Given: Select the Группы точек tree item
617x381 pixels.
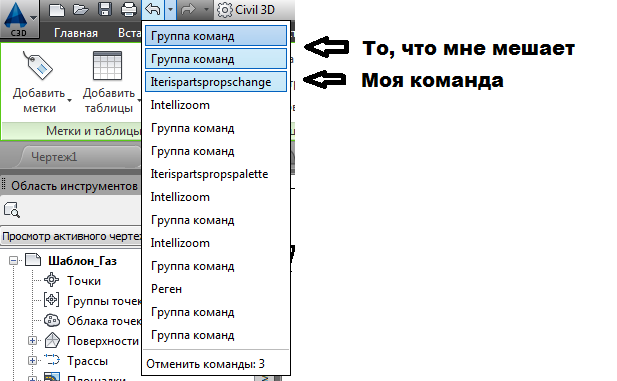Looking at the screenshot, I should pyautogui.click(x=104, y=301).
